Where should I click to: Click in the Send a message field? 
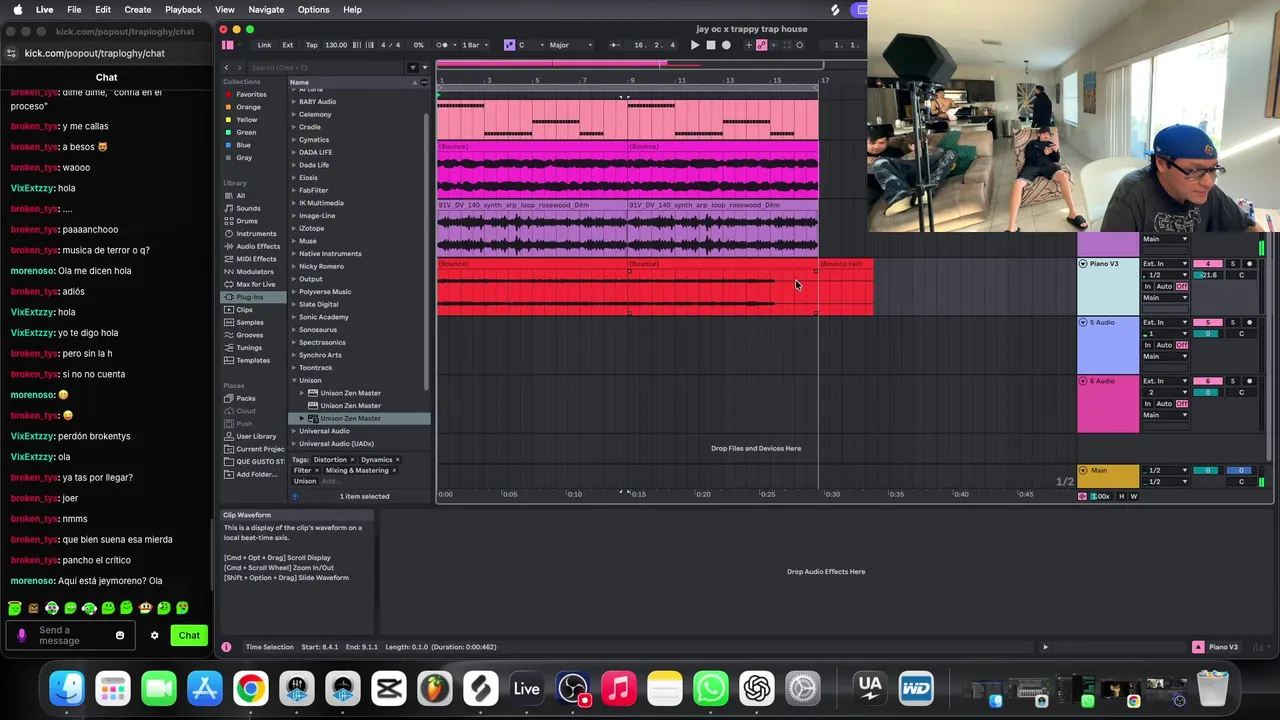click(x=70, y=635)
